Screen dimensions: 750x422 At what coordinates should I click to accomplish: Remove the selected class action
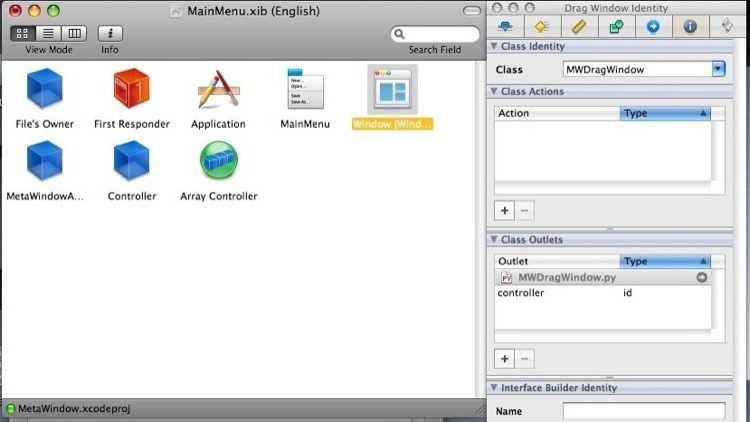pyautogui.click(x=525, y=211)
